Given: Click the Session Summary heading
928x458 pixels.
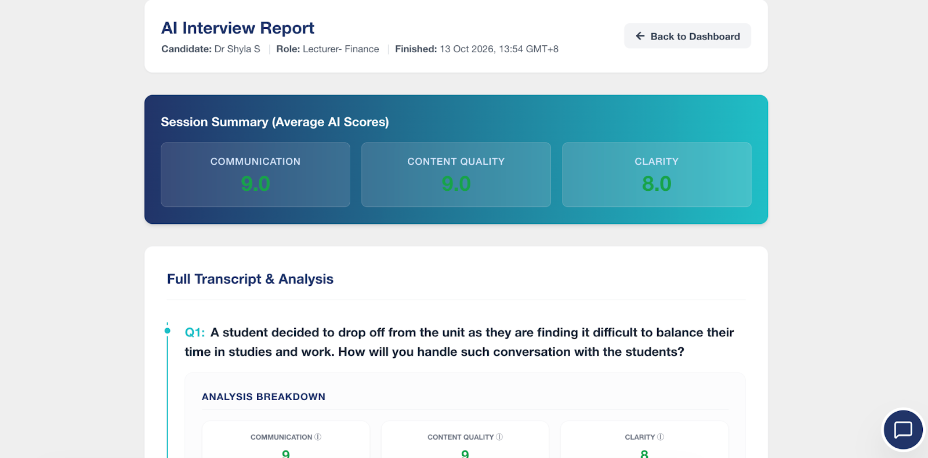Looking at the screenshot, I should pos(275,122).
